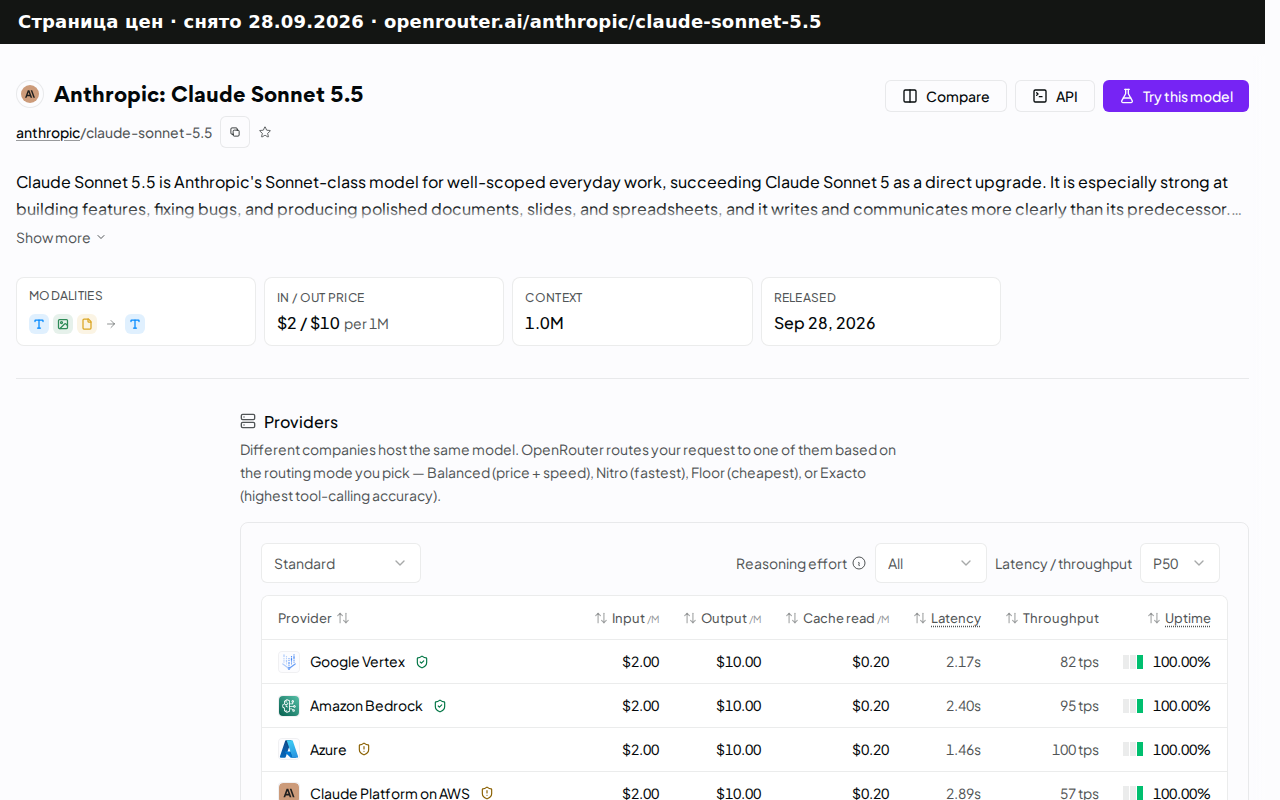Screen dimensions: 1280x800
Task: Open the Compare button
Action: point(946,96)
